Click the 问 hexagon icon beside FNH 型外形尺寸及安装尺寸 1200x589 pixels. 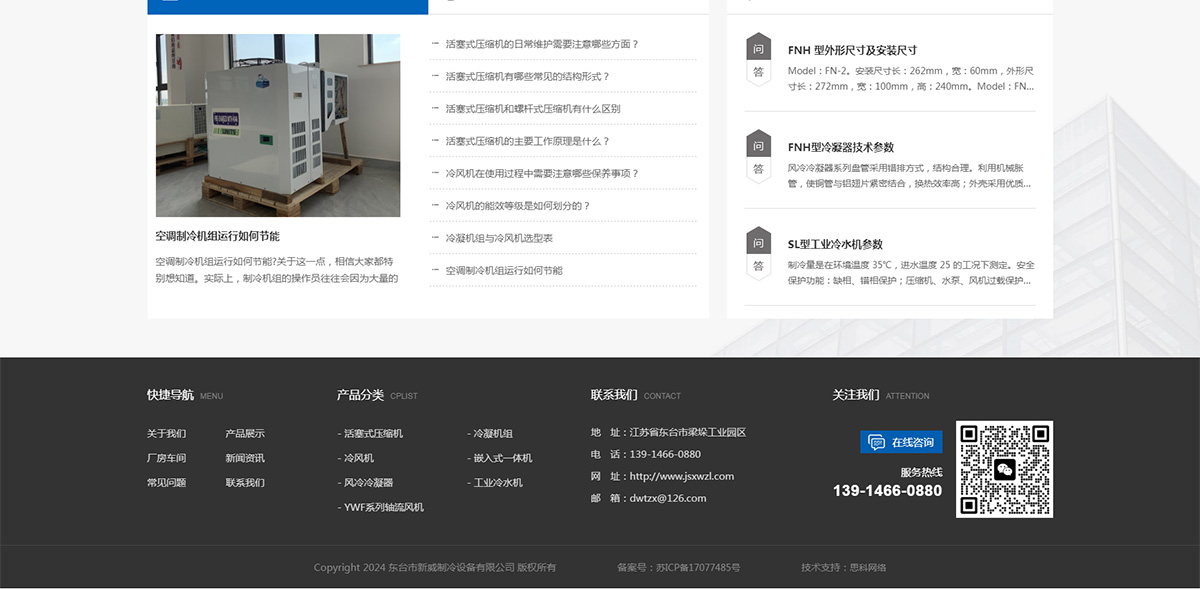coord(757,47)
